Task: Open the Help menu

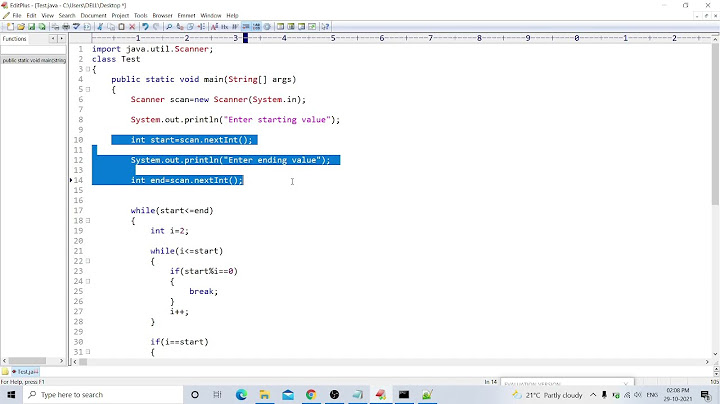Action: tap(232, 15)
